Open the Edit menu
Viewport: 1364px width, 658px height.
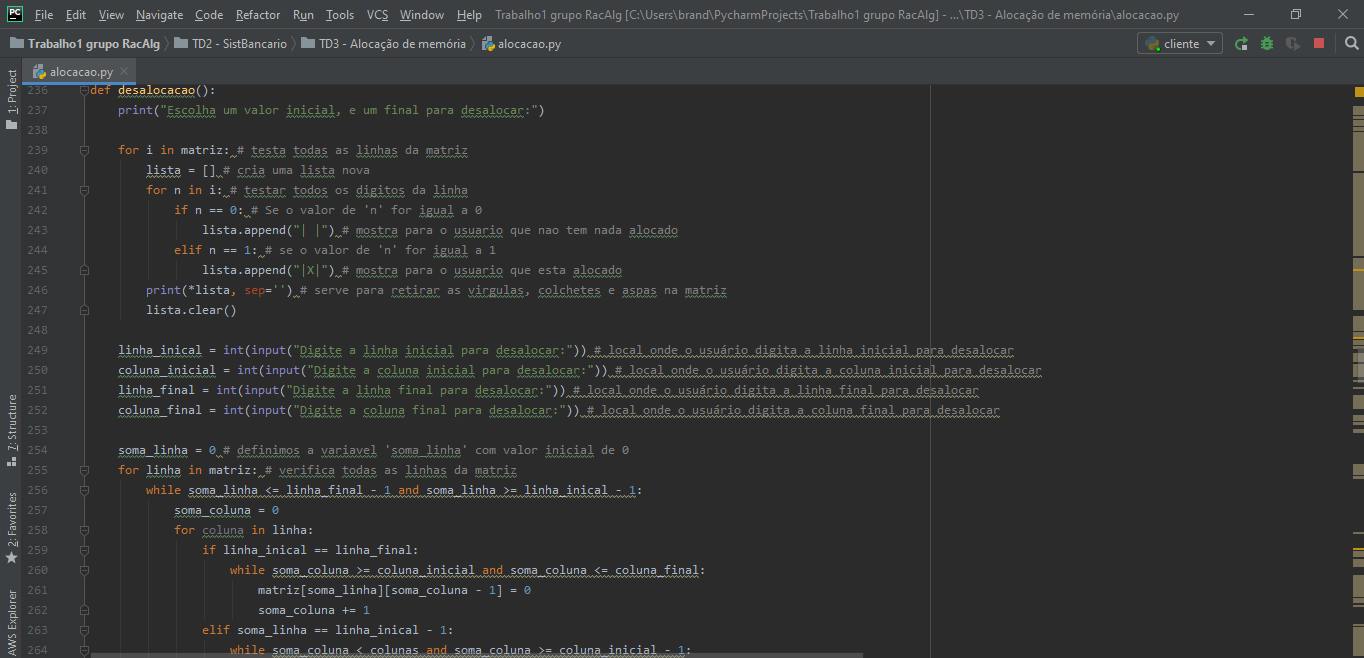point(76,15)
